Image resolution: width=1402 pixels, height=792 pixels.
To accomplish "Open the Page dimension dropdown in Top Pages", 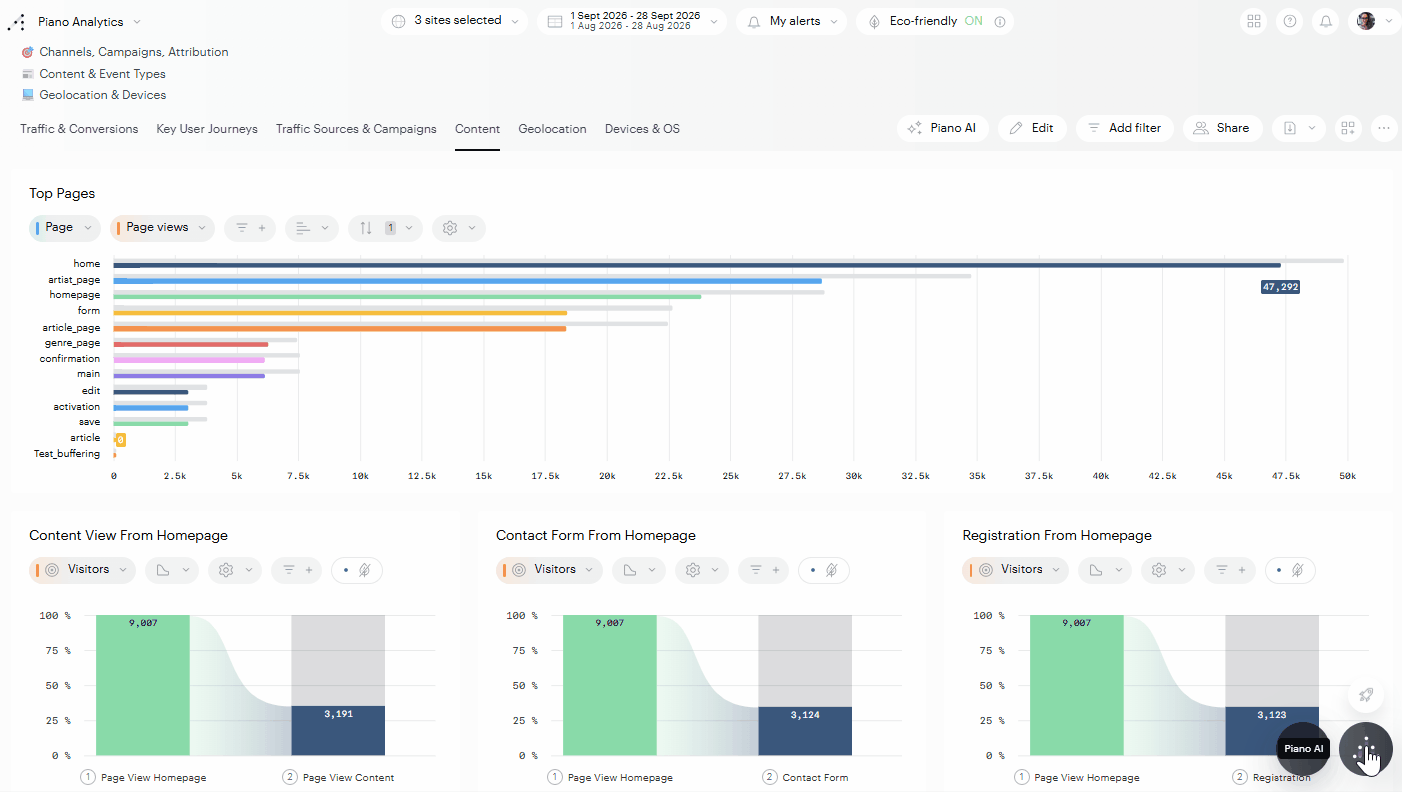I will tap(65, 228).
